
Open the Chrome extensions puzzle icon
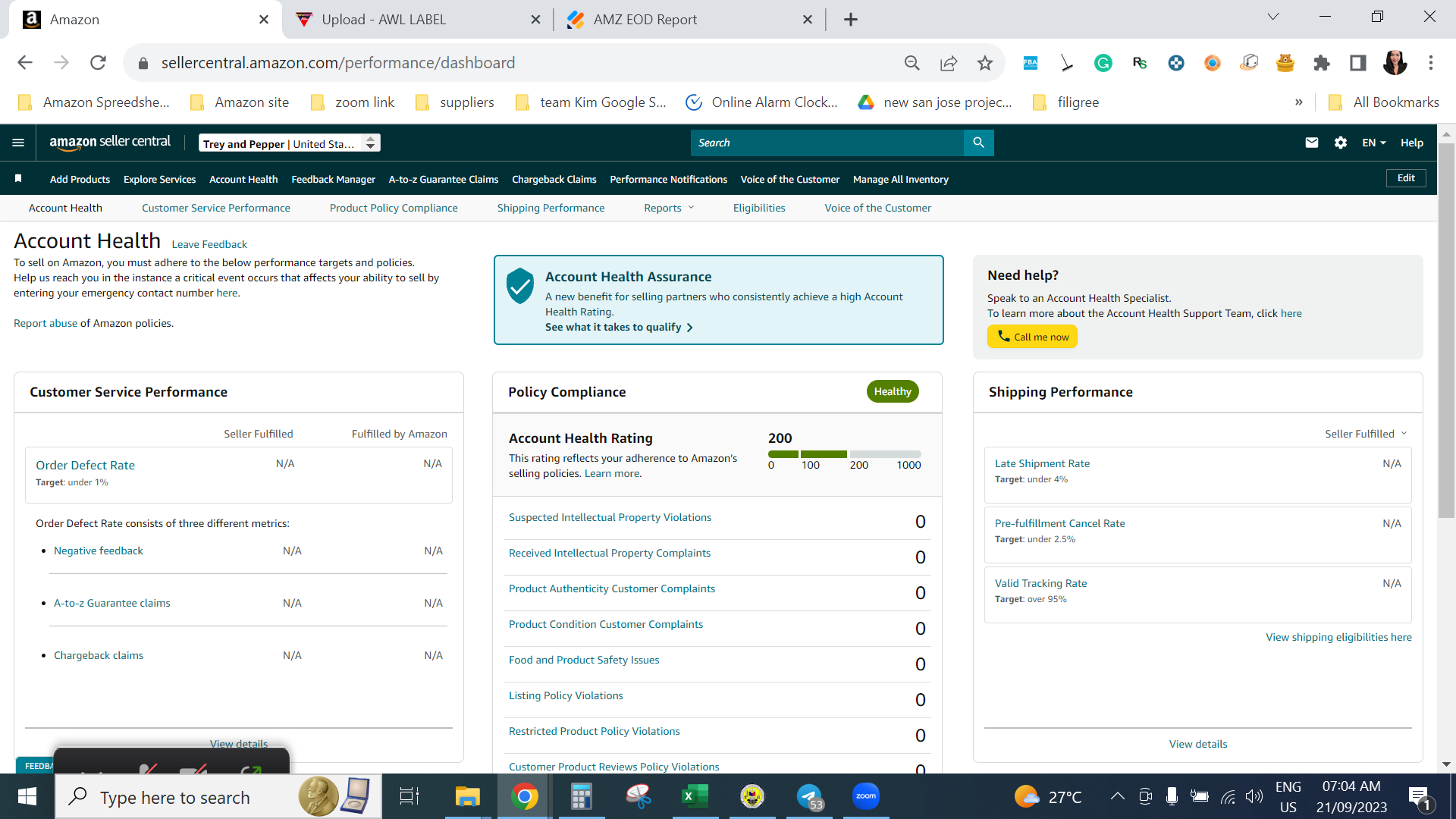click(x=1322, y=63)
